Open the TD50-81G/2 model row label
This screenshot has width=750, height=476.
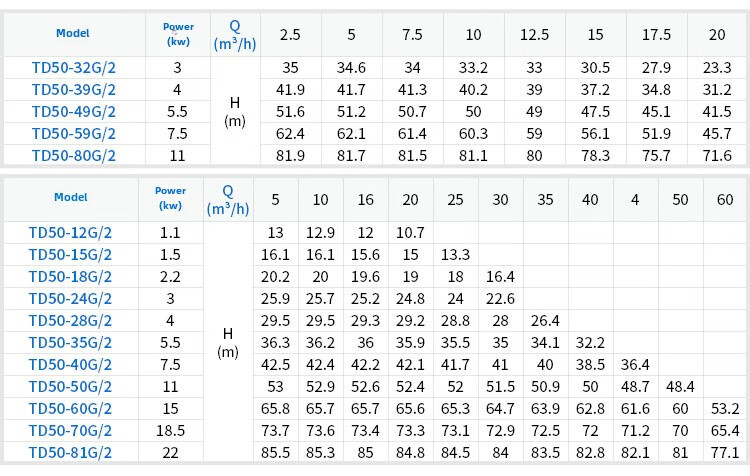70,452
